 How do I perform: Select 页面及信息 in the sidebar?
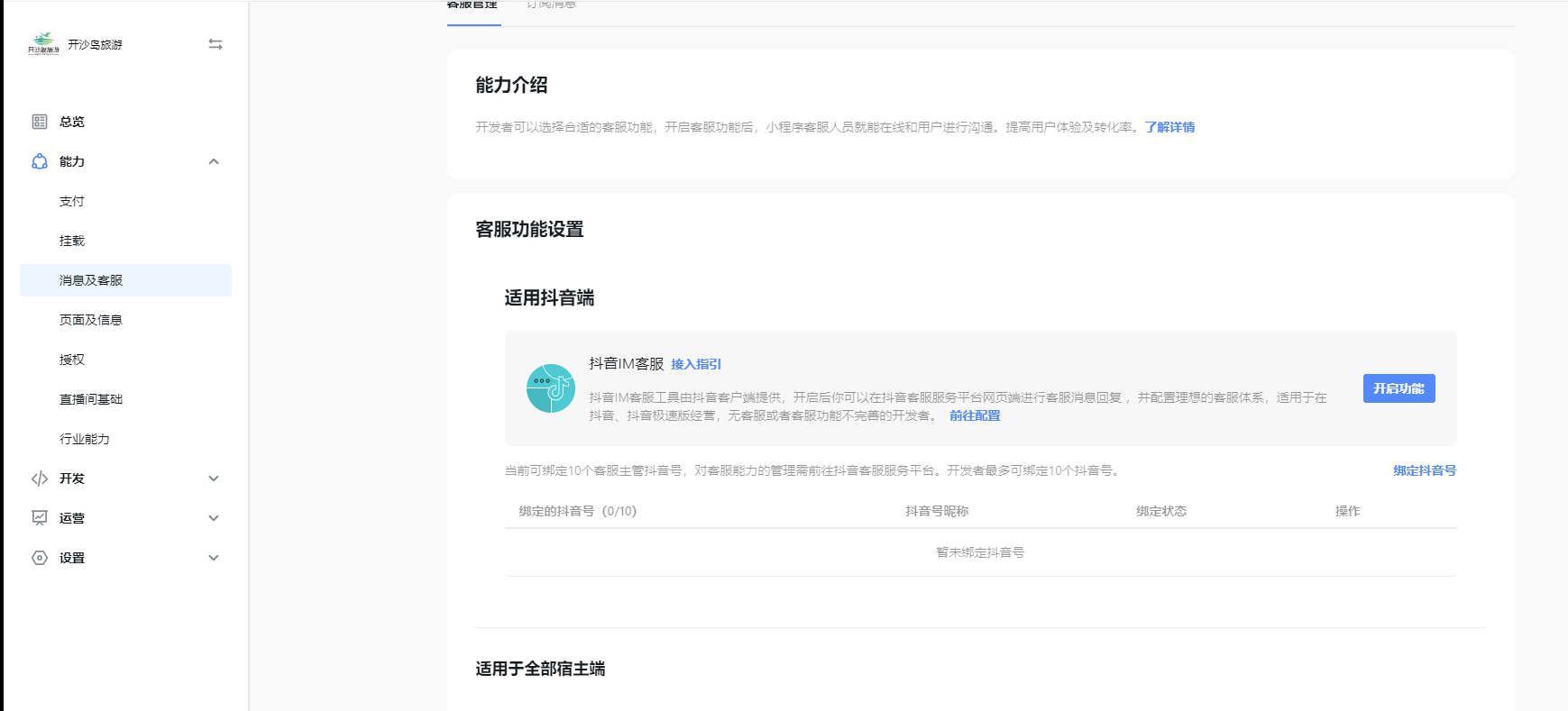[91, 320]
